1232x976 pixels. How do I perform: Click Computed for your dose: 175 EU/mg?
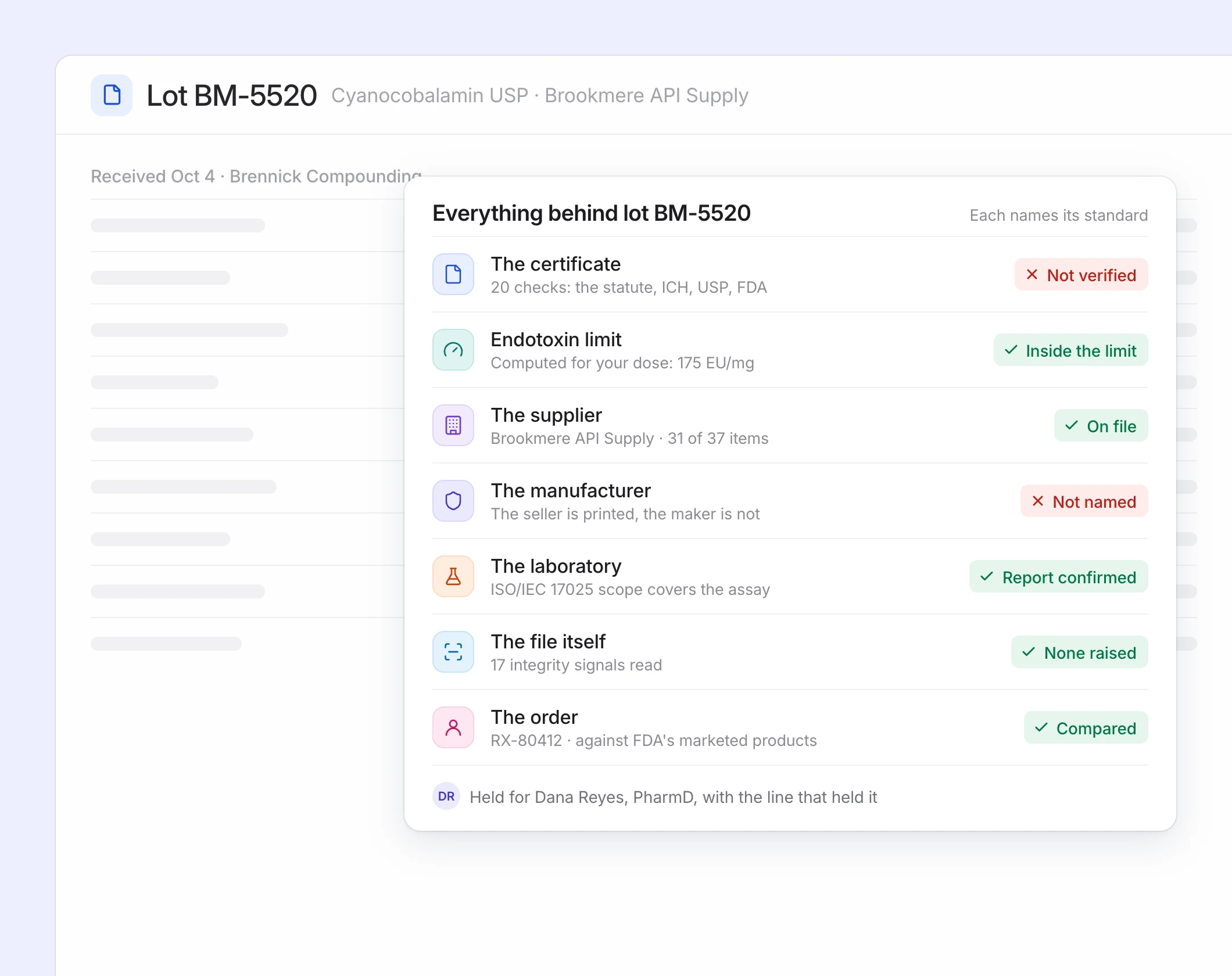click(x=622, y=363)
